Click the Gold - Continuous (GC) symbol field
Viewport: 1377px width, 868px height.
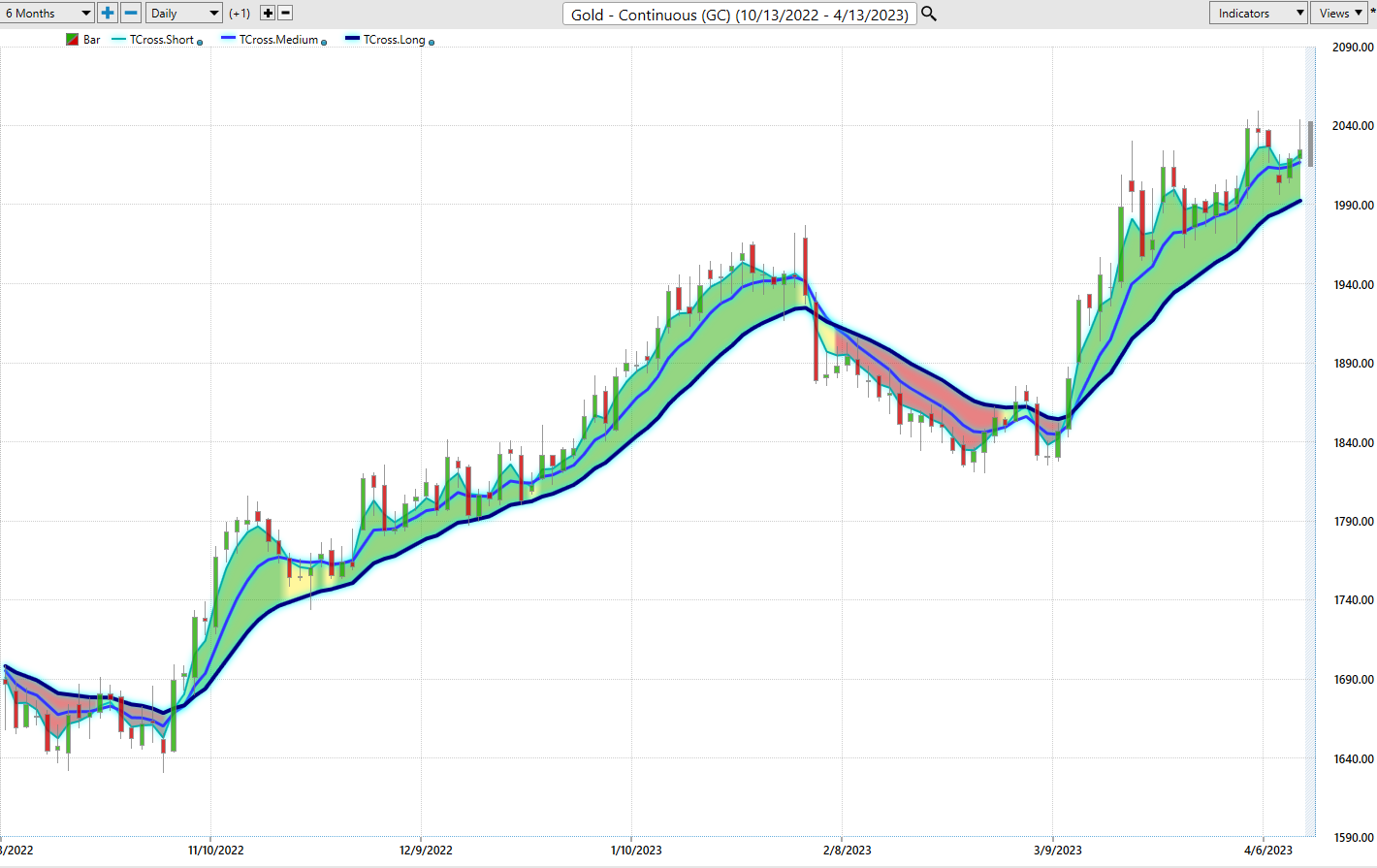coord(739,14)
